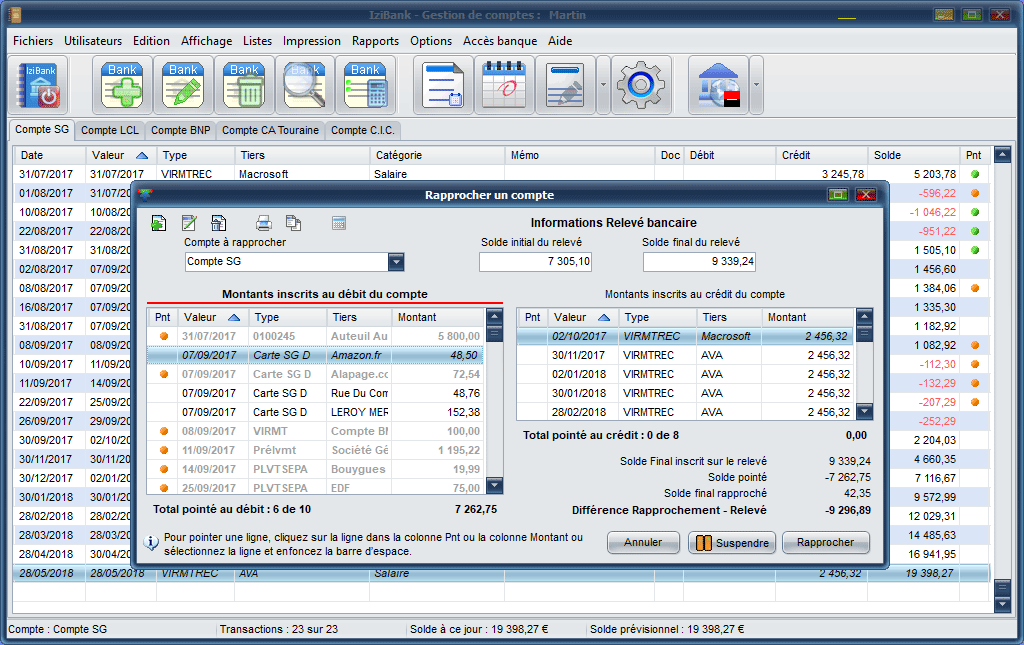The width and height of the screenshot is (1024, 645).
Task: Open the search transactions magnifier tool
Action: point(304,85)
